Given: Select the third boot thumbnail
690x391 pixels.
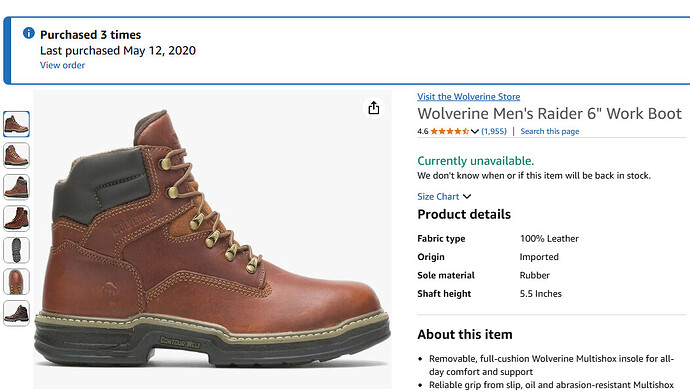Looking at the screenshot, I should coord(16,187).
